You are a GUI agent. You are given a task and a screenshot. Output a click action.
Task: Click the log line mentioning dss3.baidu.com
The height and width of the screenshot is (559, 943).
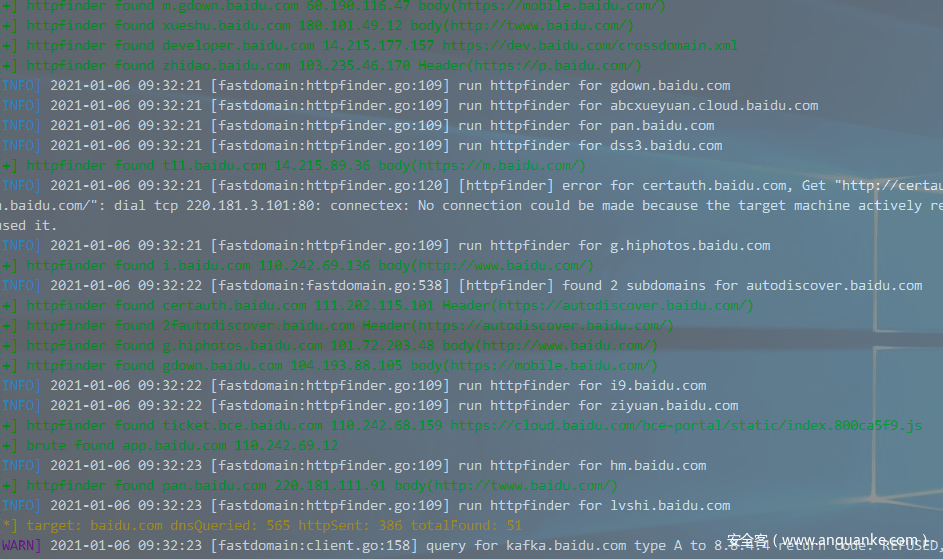click(x=361, y=145)
